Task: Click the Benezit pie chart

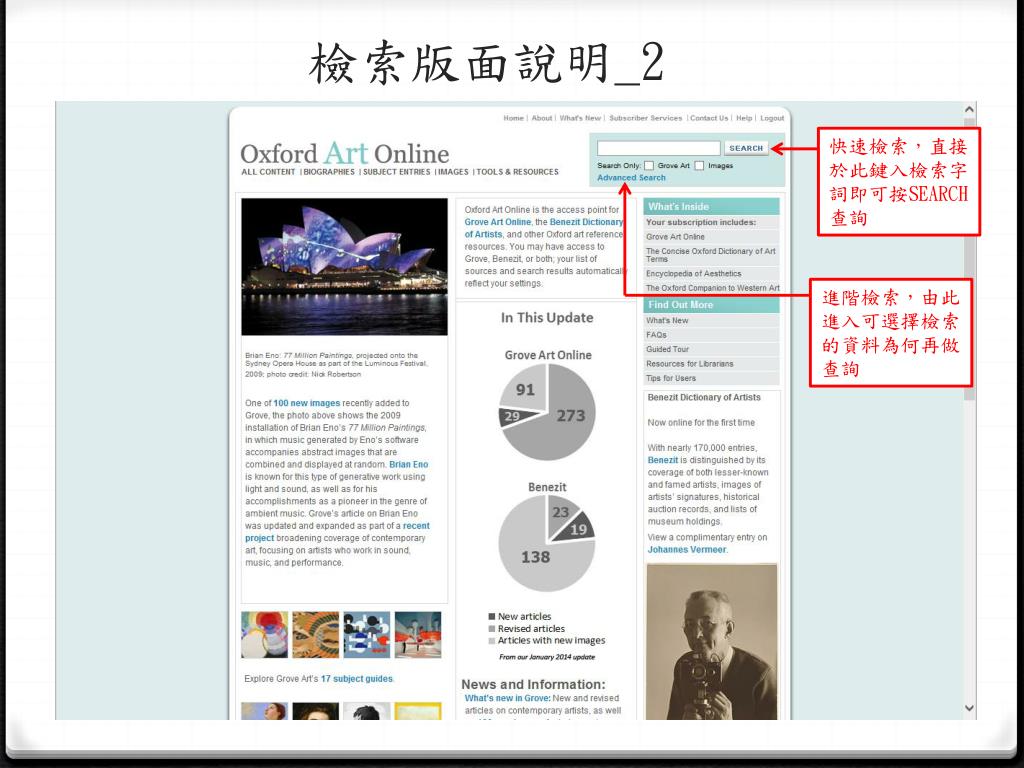Action: 546,542
